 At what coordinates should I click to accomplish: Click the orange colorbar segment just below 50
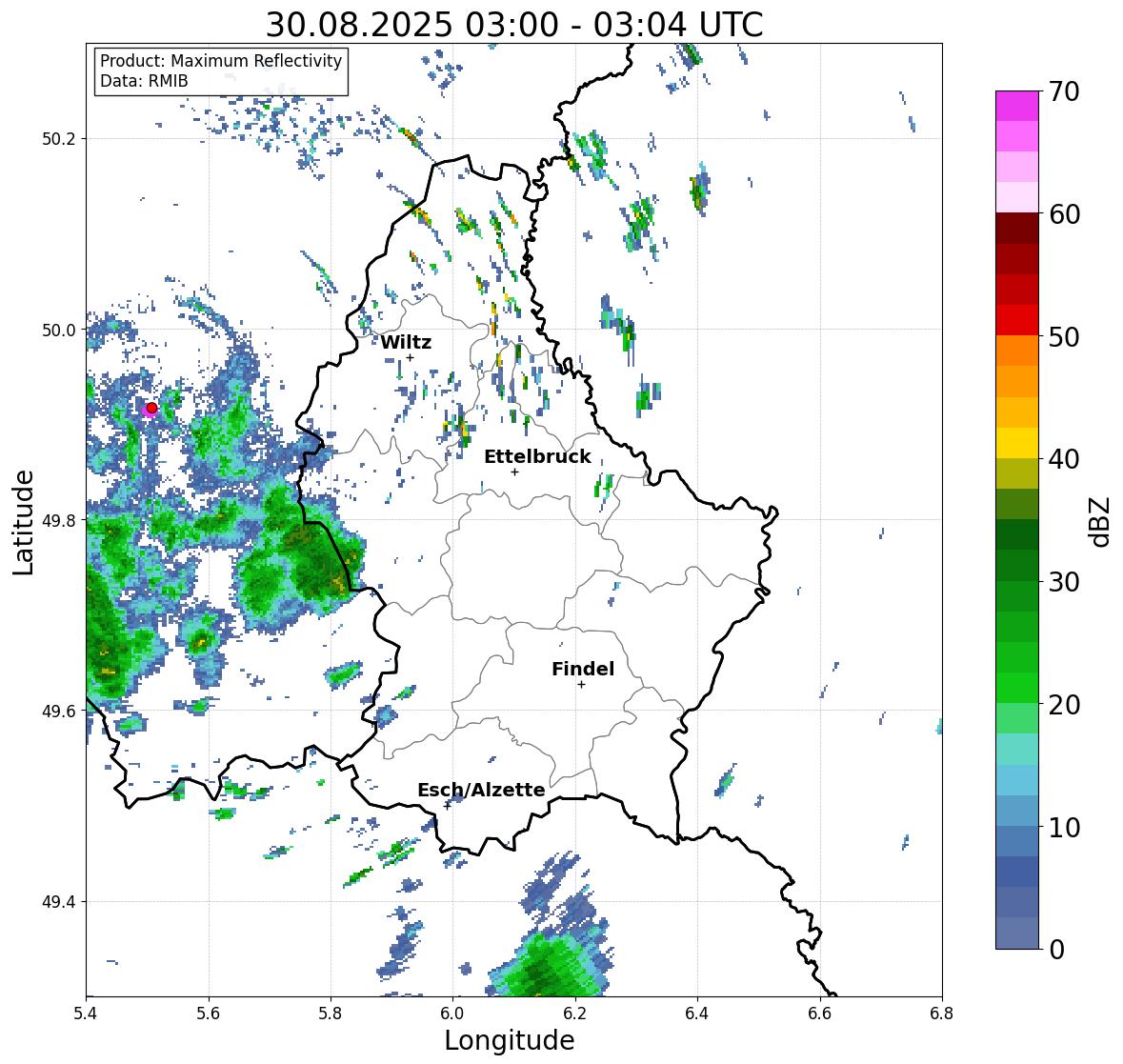click(x=1017, y=351)
